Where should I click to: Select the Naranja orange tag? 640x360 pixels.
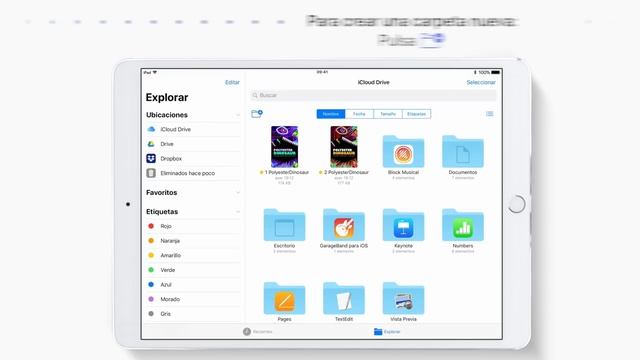pos(193,241)
